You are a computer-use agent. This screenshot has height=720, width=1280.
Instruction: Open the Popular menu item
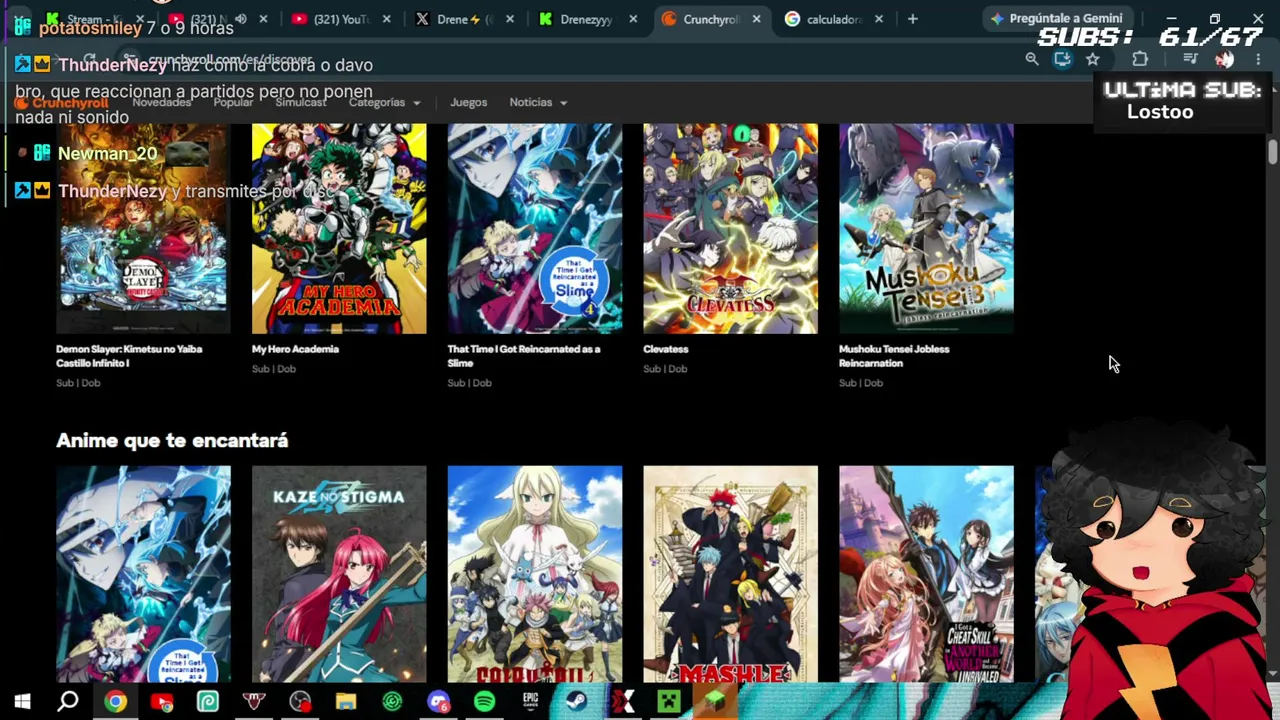coord(233,103)
